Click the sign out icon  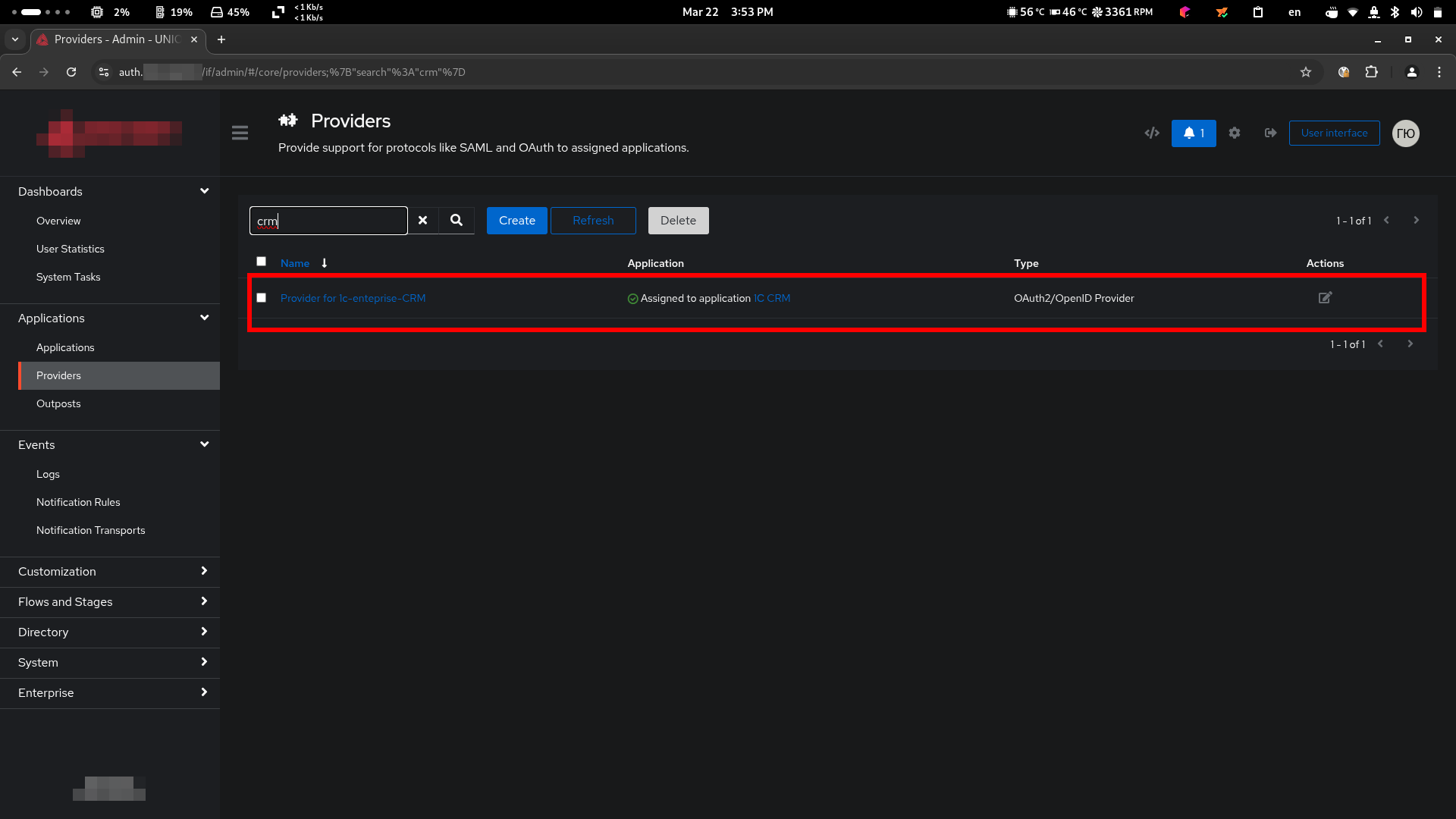click(1270, 133)
